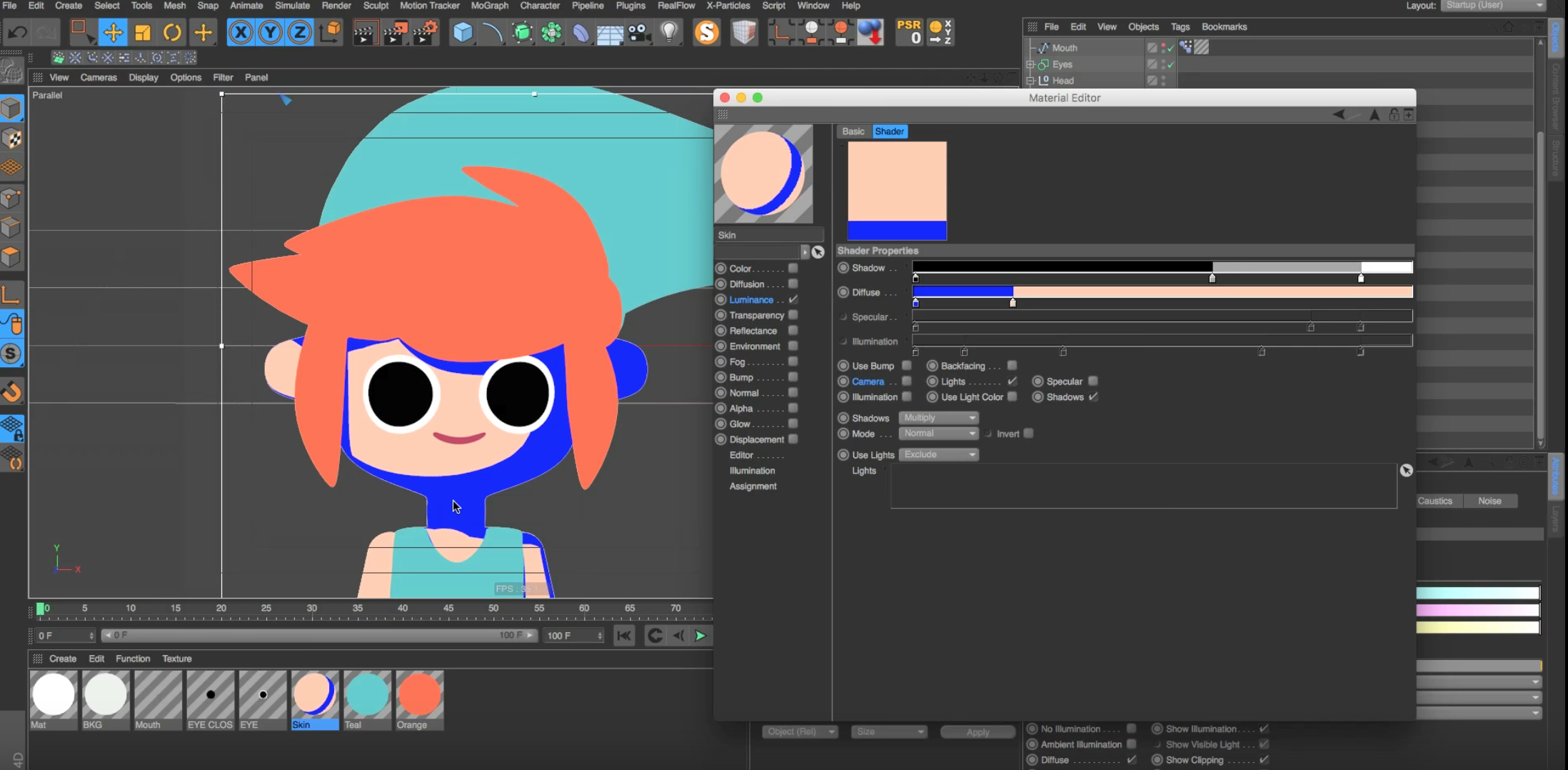Click the lock icon in Material Editor
The width and height of the screenshot is (1568, 770).
point(1393,114)
